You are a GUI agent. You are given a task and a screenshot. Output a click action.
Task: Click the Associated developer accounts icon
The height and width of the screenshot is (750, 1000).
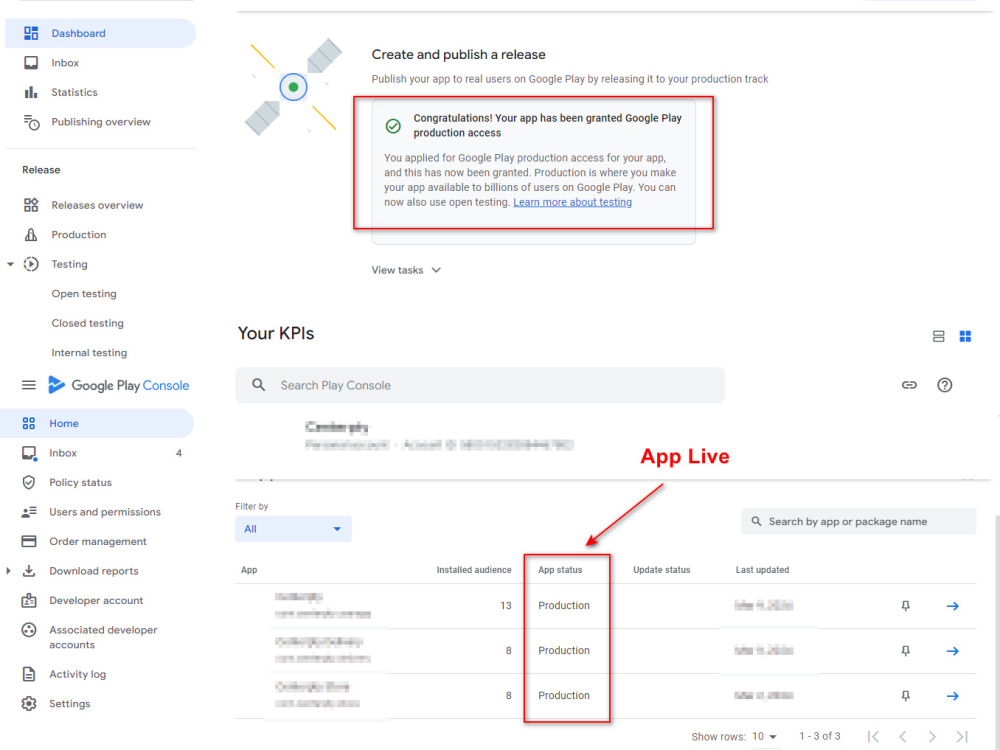pyautogui.click(x=29, y=630)
